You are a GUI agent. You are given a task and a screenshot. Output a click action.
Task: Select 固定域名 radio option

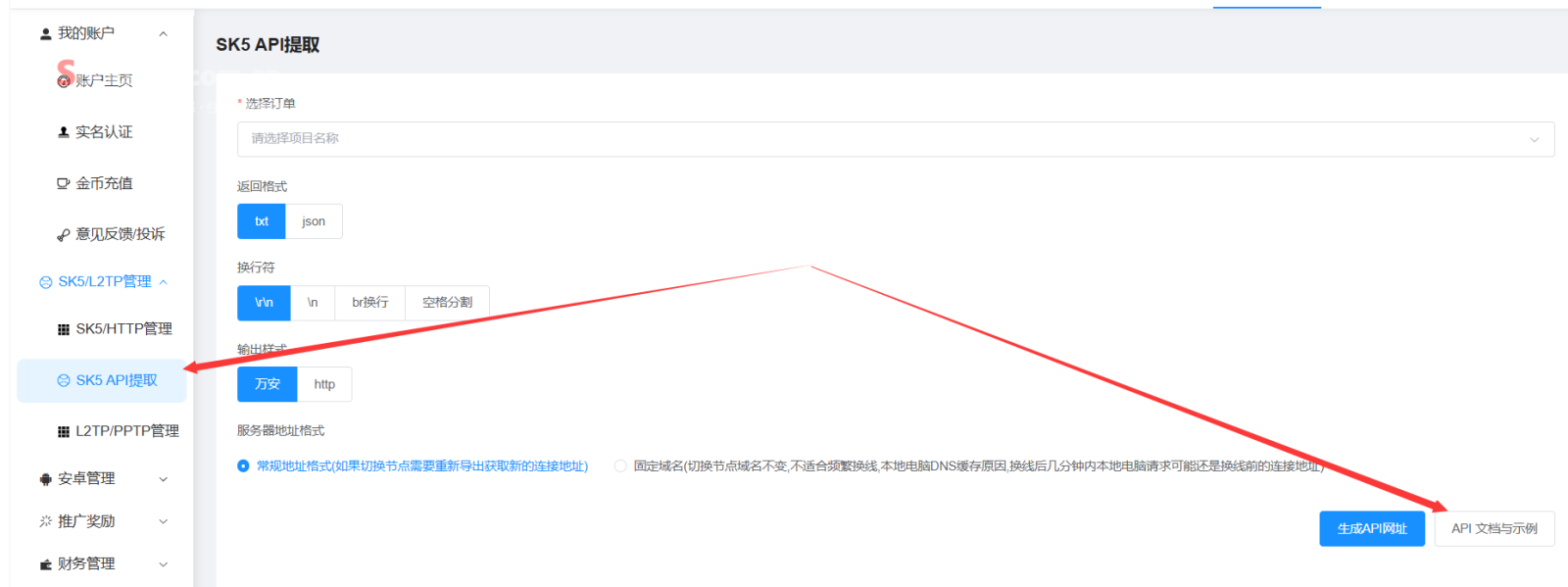pyautogui.click(x=620, y=466)
